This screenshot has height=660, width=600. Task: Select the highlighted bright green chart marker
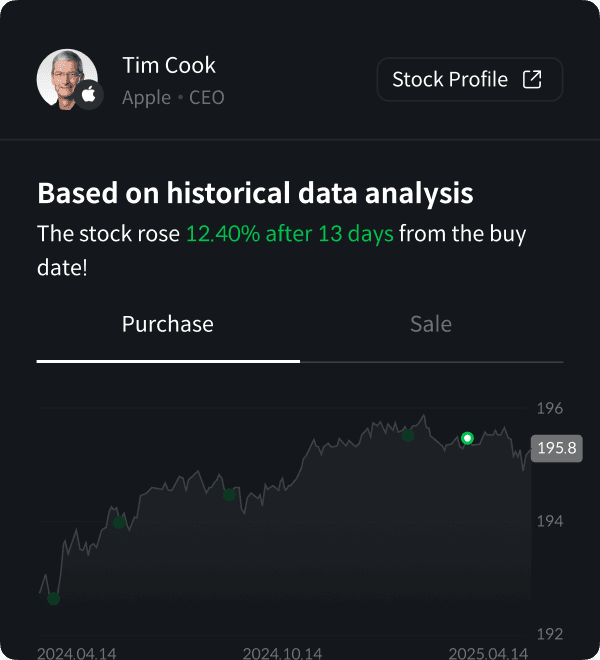click(x=467, y=438)
